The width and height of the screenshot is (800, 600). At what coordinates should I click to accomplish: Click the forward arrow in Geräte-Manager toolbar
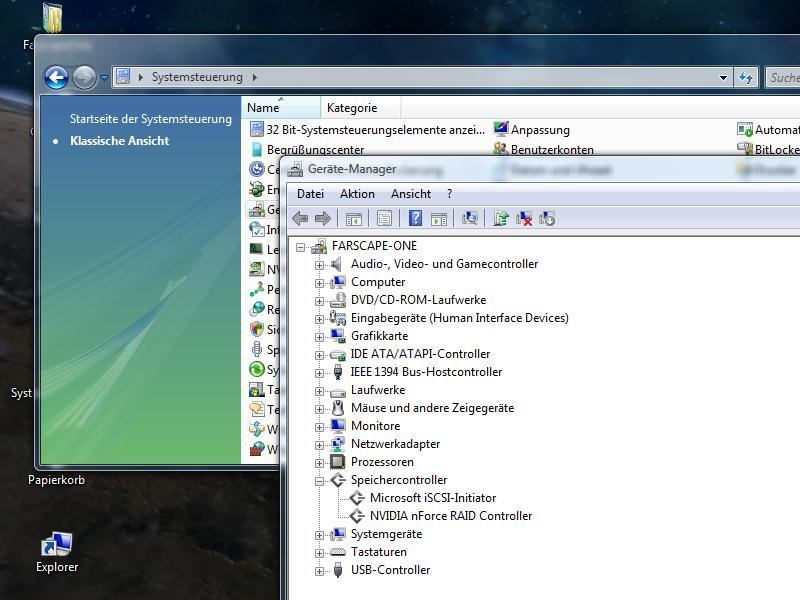tap(322, 219)
